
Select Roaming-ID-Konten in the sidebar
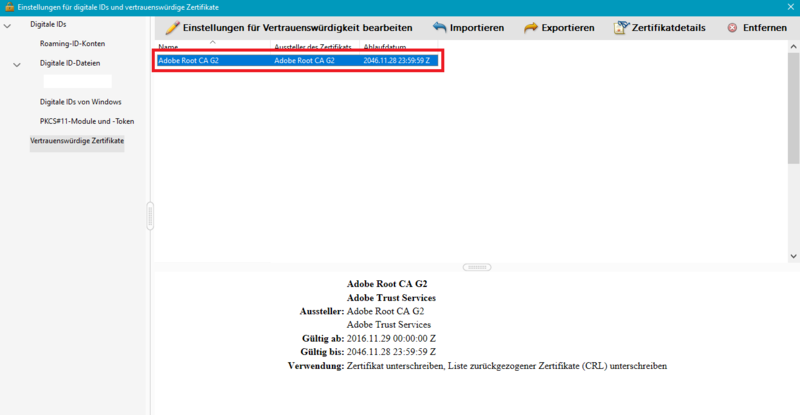click(72, 43)
